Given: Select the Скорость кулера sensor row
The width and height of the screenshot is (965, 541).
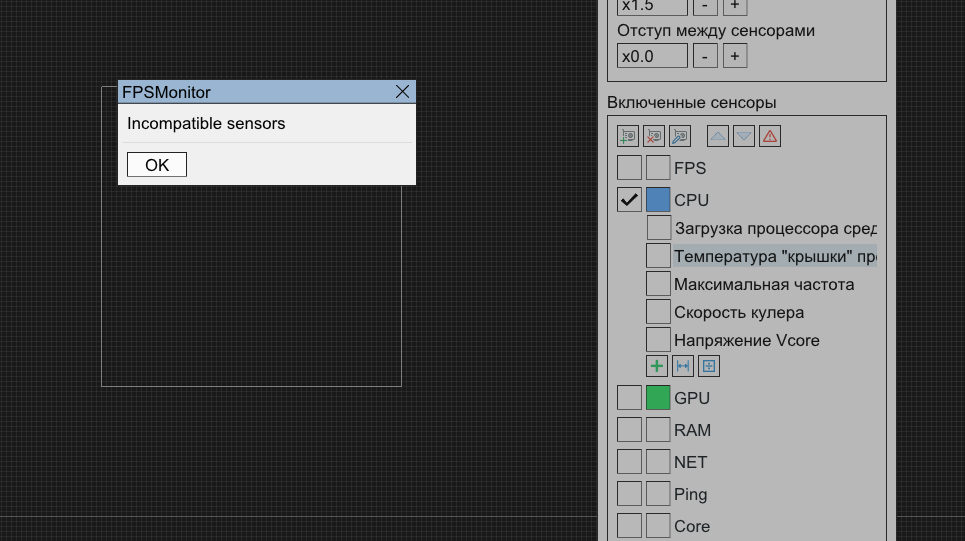Looking at the screenshot, I should [739, 312].
